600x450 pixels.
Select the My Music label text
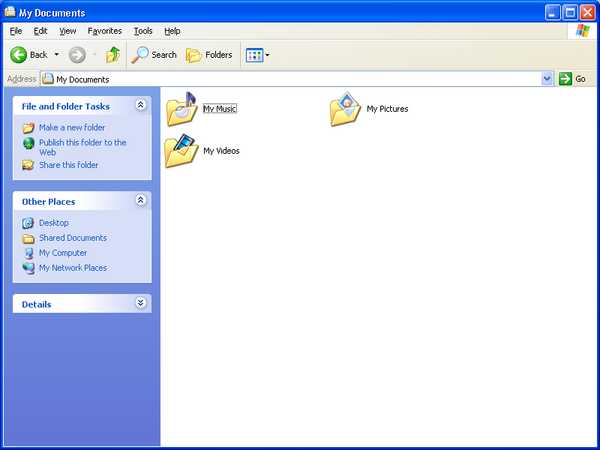[220, 109]
